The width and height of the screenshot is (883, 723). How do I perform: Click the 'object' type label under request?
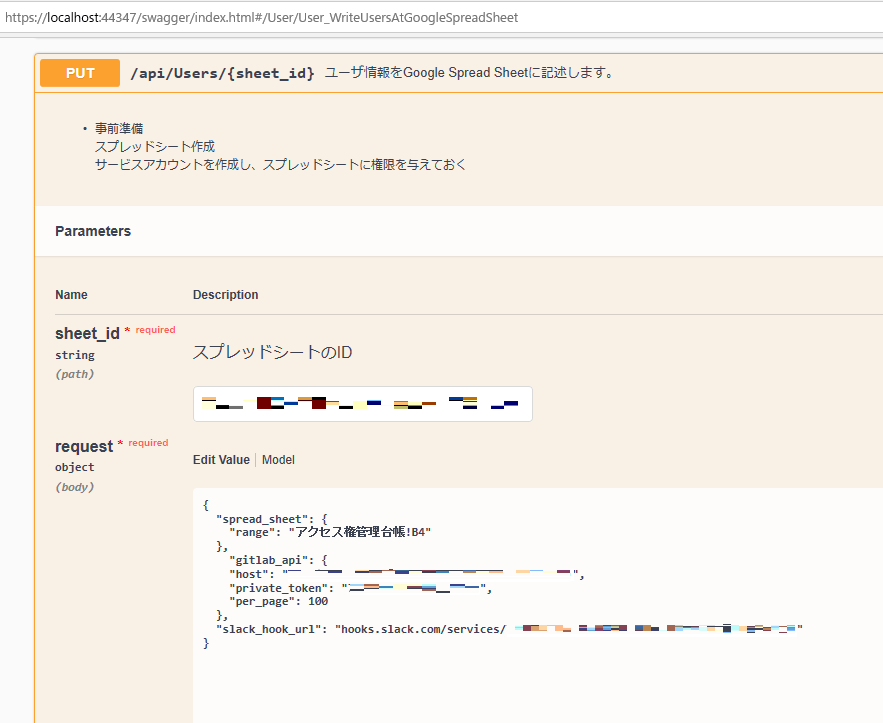pyautogui.click(x=75, y=467)
